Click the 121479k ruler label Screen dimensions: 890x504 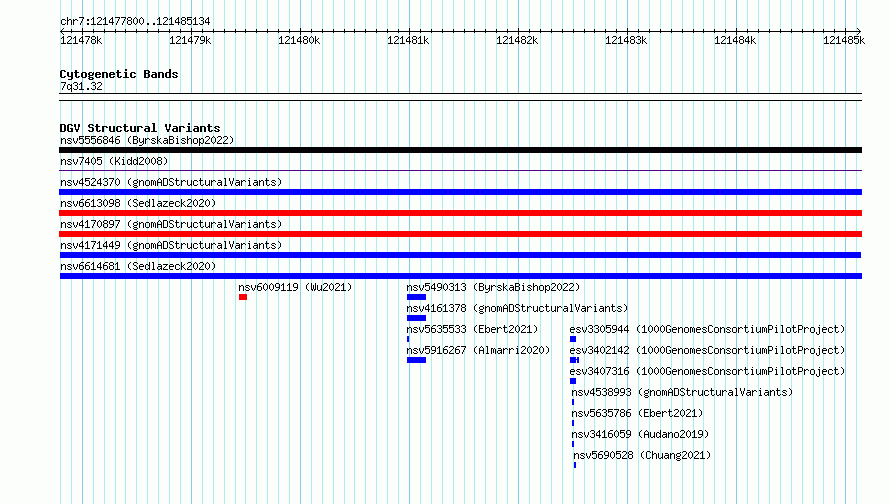point(190,40)
